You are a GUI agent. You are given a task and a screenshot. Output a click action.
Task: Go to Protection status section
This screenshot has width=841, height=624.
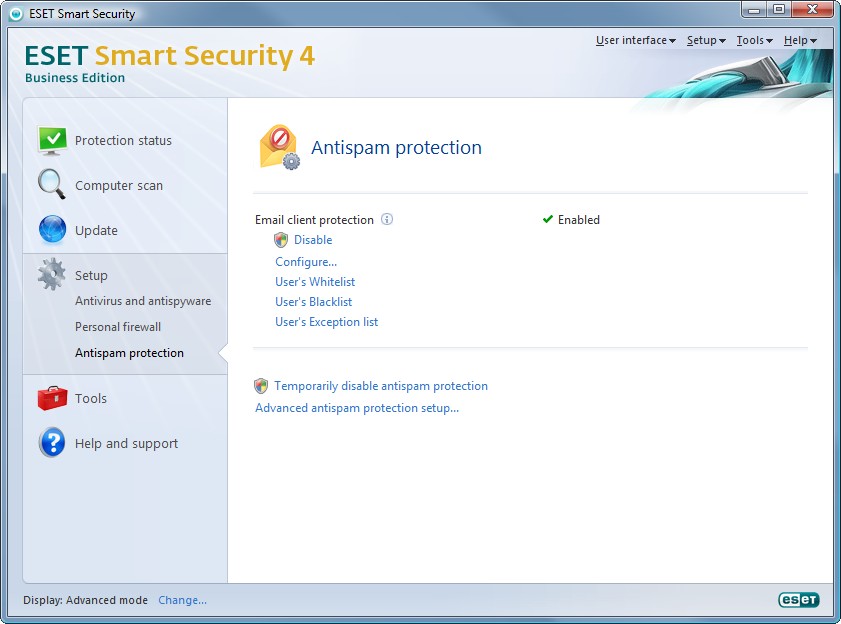click(x=123, y=141)
